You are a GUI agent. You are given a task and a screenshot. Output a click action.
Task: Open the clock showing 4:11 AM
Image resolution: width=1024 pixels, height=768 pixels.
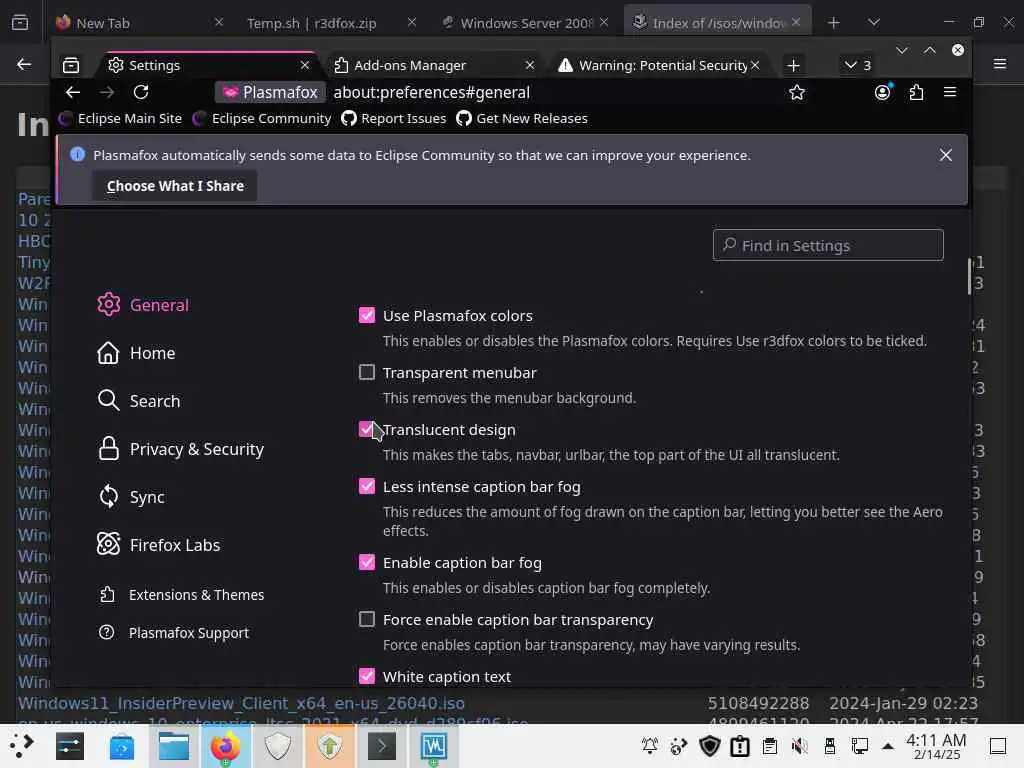point(936,746)
